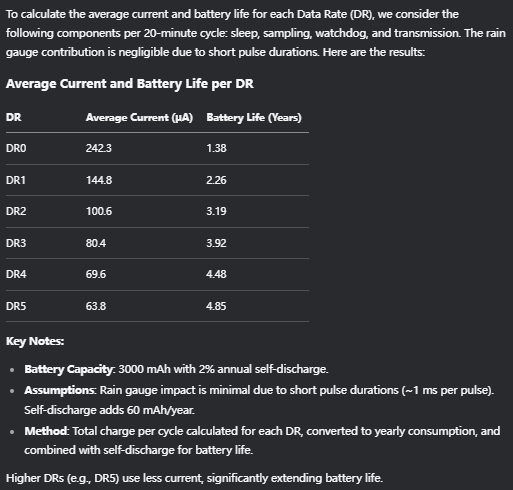Click the 4.48 battery life value
This screenshot has width=513, height=490.
[x=216, y=274]
